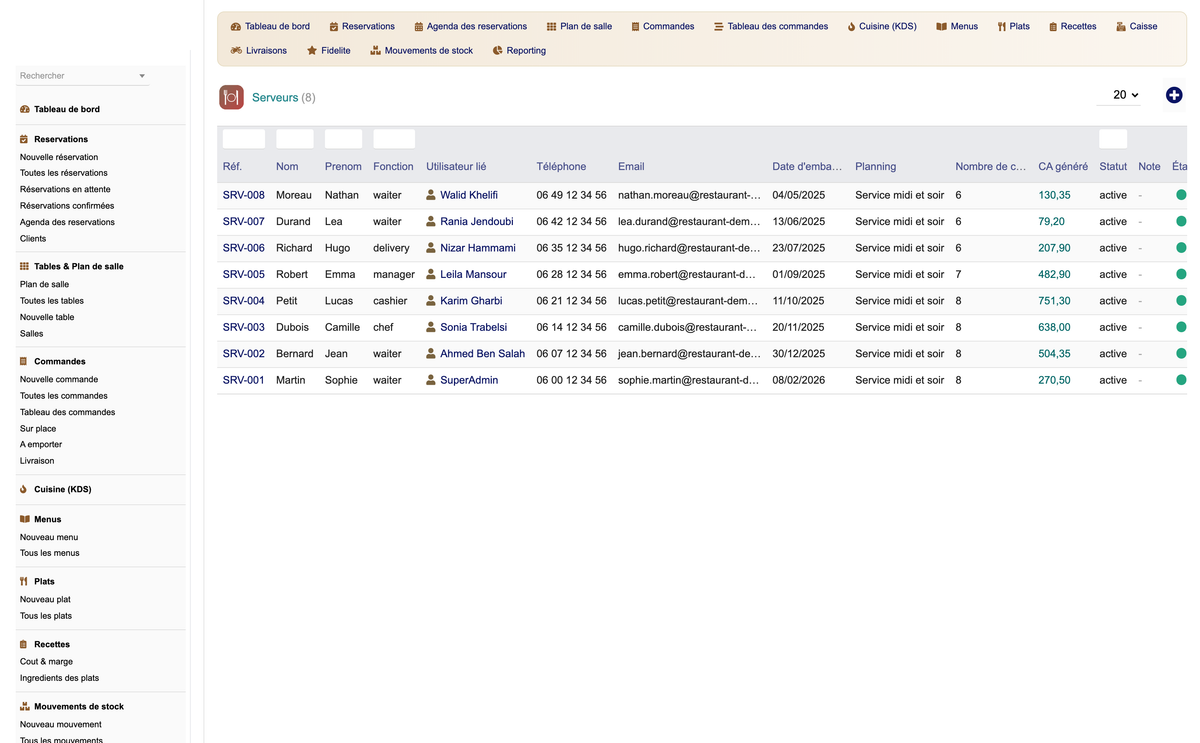Click the green status dot in SRV-002 row
The height and width of the screenshot is (743, 1200).
(x=1181, y=354)
